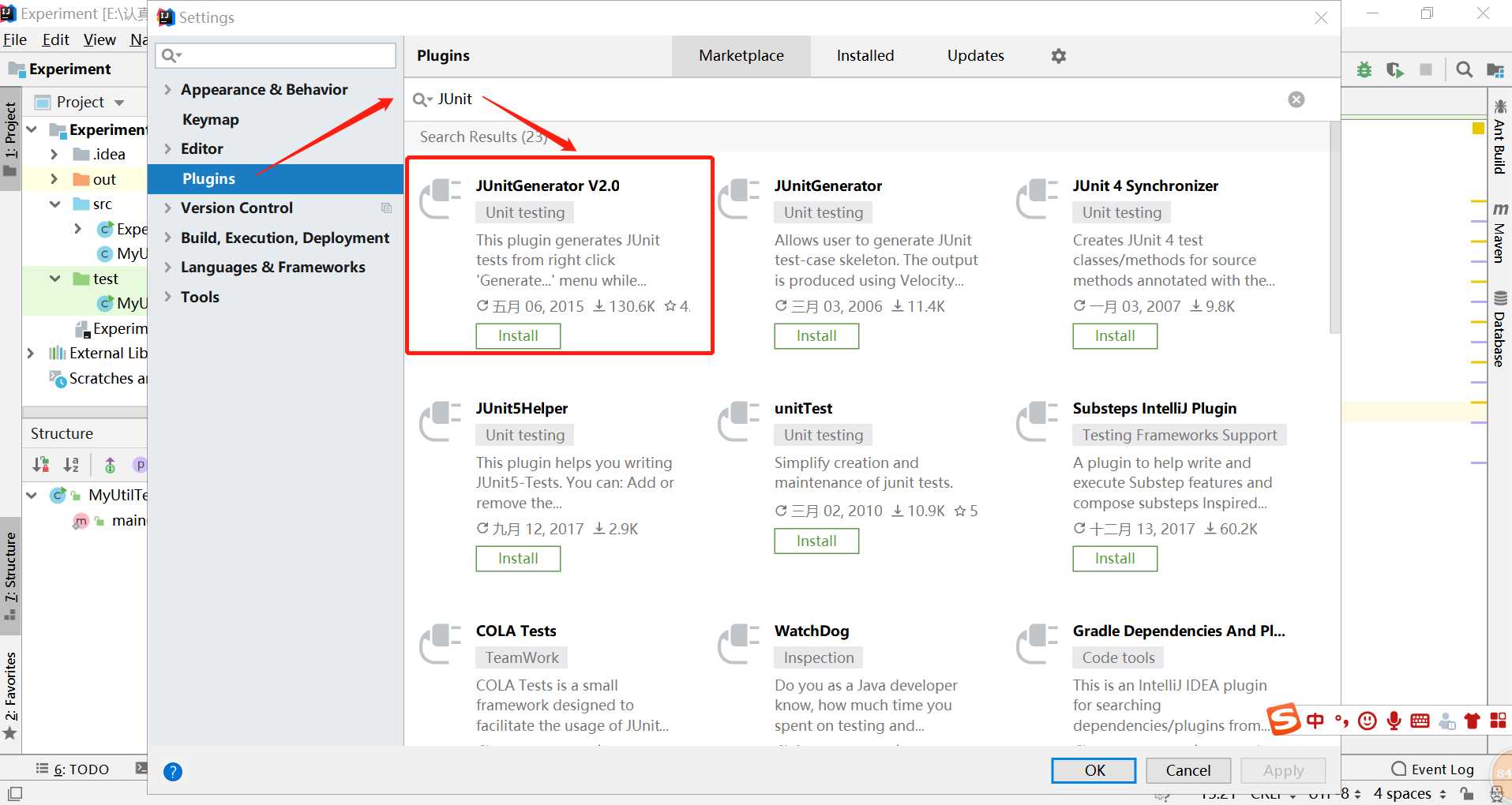Toggle Sogou Chinese/English mode icon
This screenshot has width=1512, height=805.
1315,721
